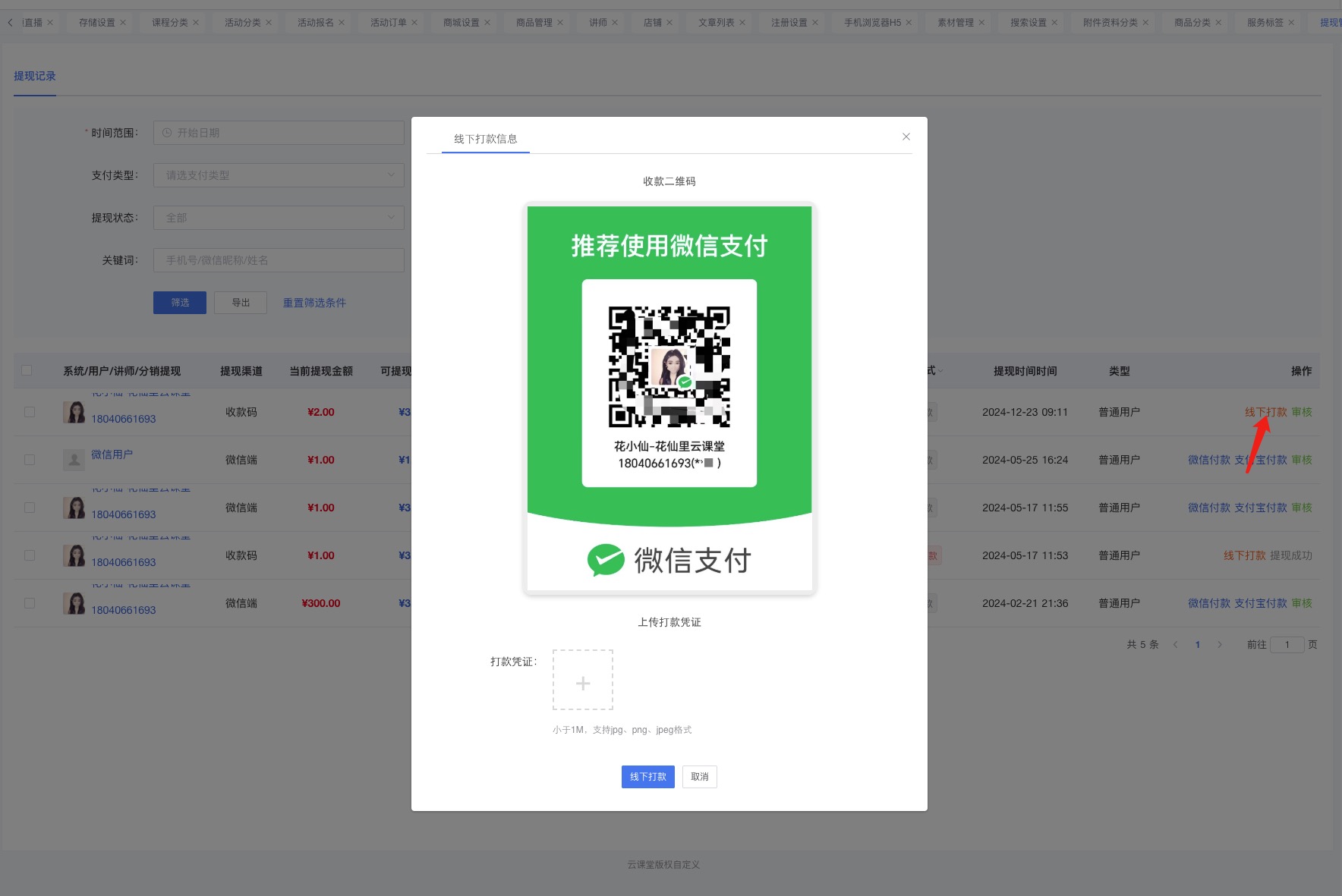This screenshot has height=896, width=1342.
Task: Click the 微信用户 name link
Action: [112, 454]
